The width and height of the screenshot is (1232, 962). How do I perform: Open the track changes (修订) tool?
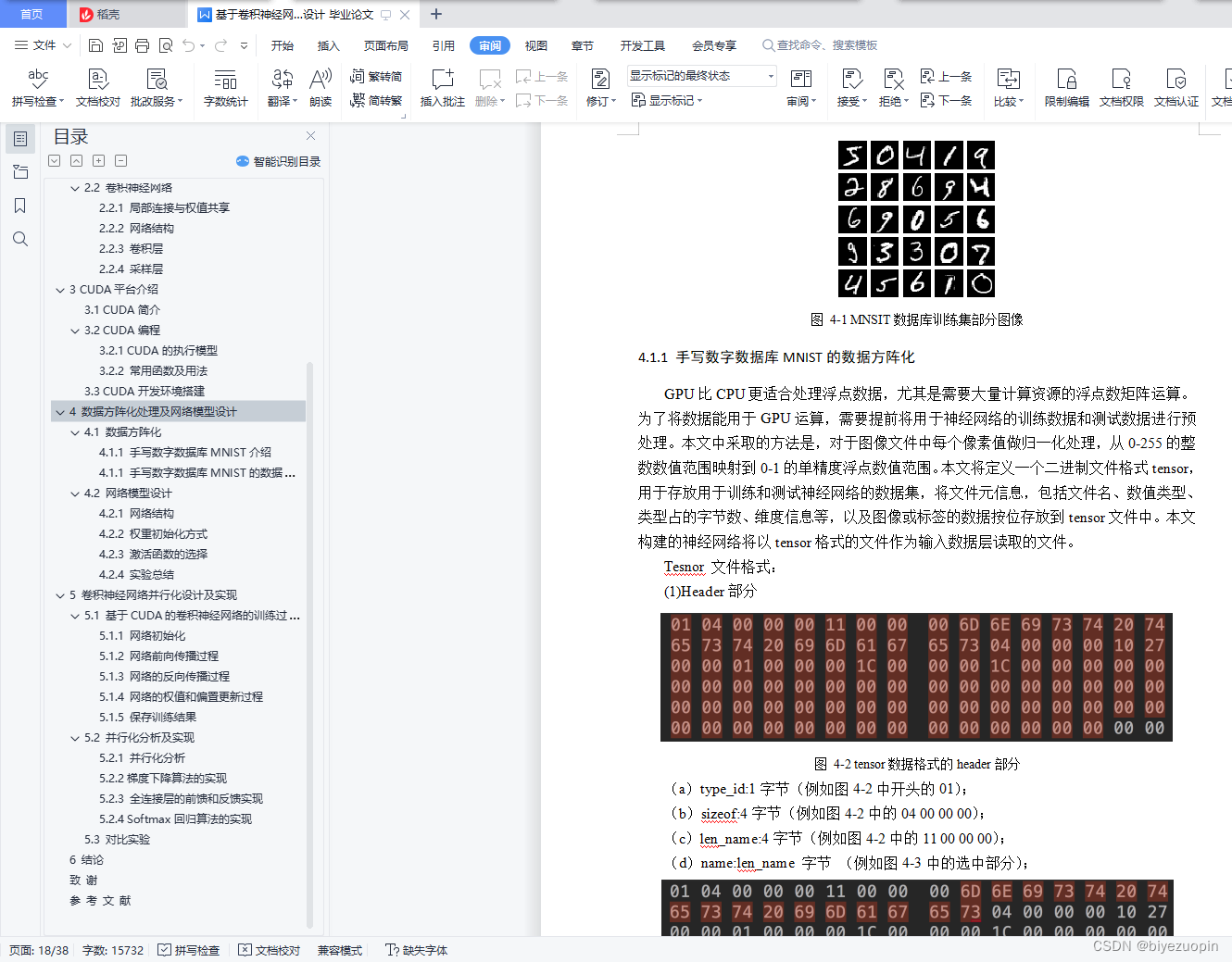(x=601, y=87)
